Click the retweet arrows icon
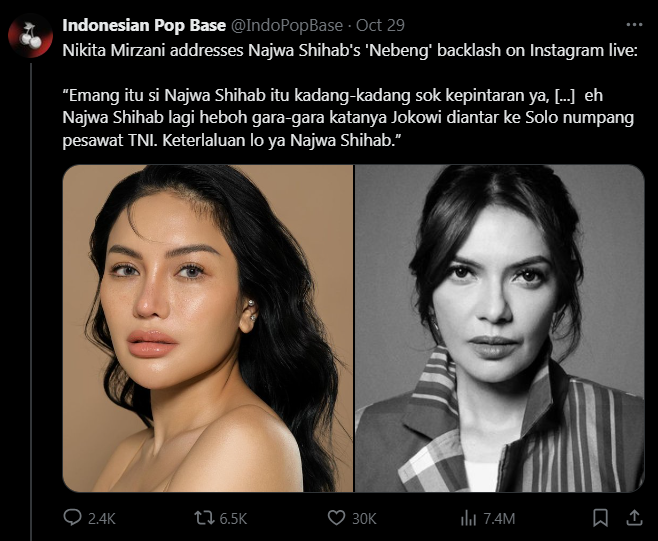 pos(204,518)
